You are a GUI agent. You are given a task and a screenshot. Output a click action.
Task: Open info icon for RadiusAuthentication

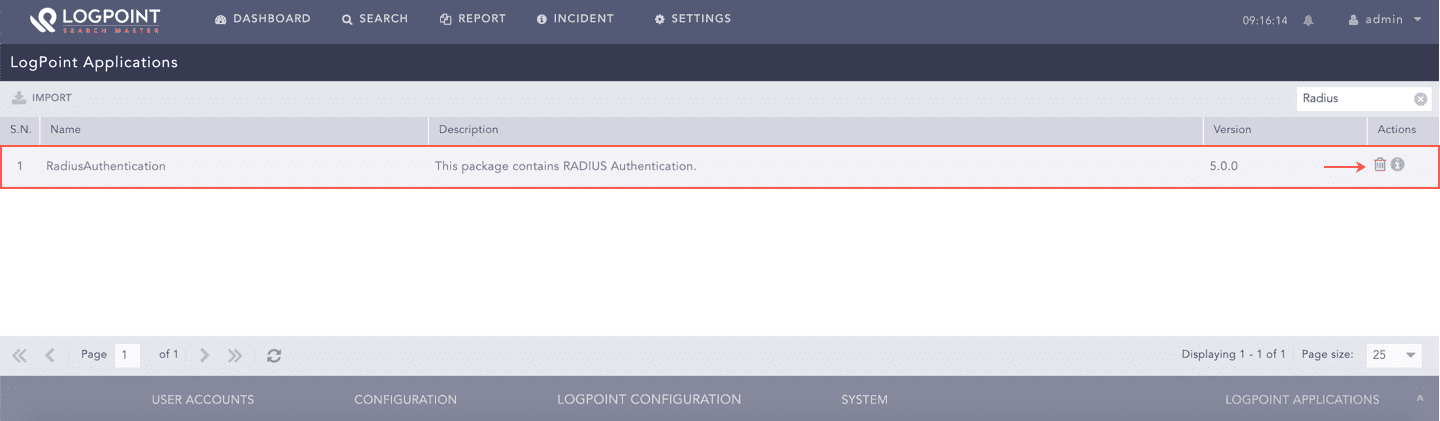tap(1398, 165)
